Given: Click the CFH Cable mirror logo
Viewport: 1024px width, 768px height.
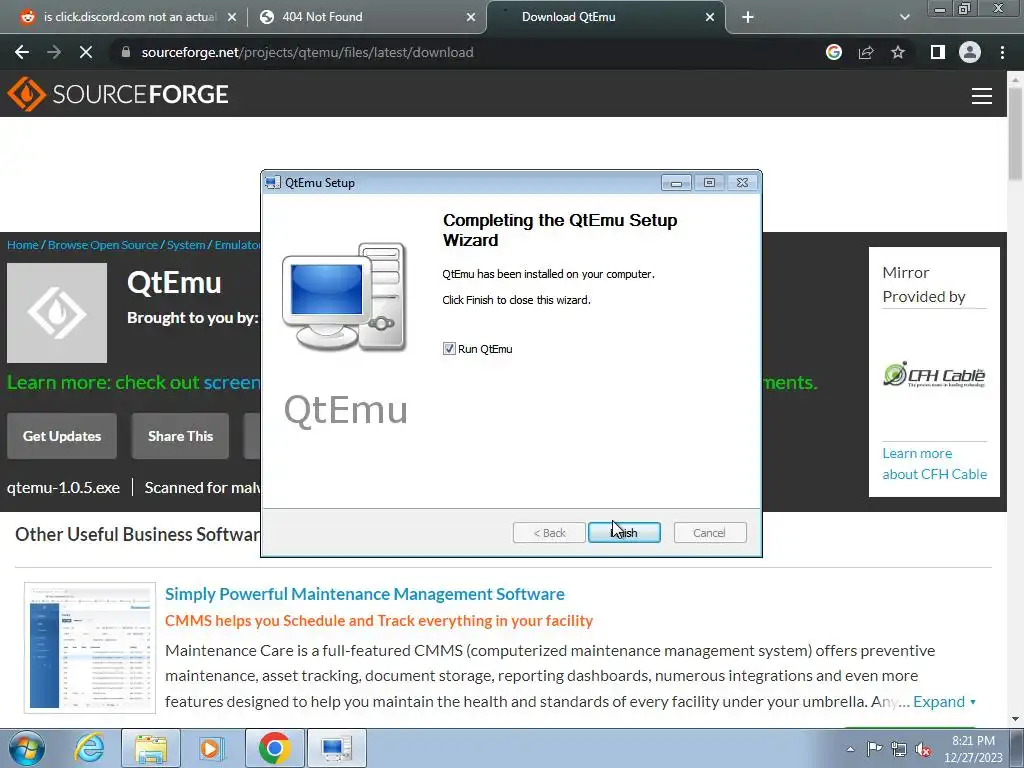Looking at the screenshot, I should coord(934,375).
